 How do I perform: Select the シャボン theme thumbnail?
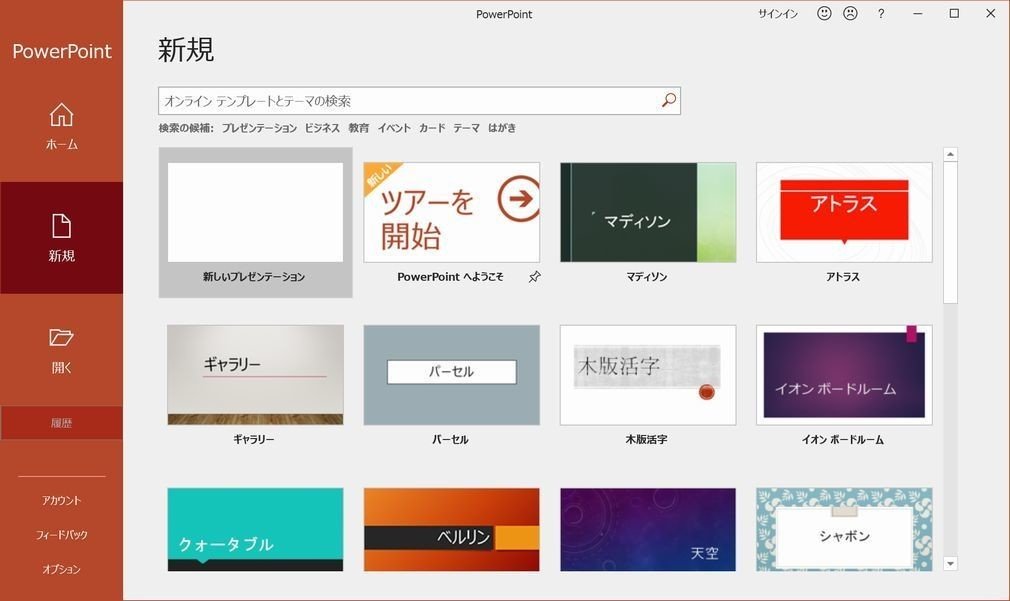[844, 529]
